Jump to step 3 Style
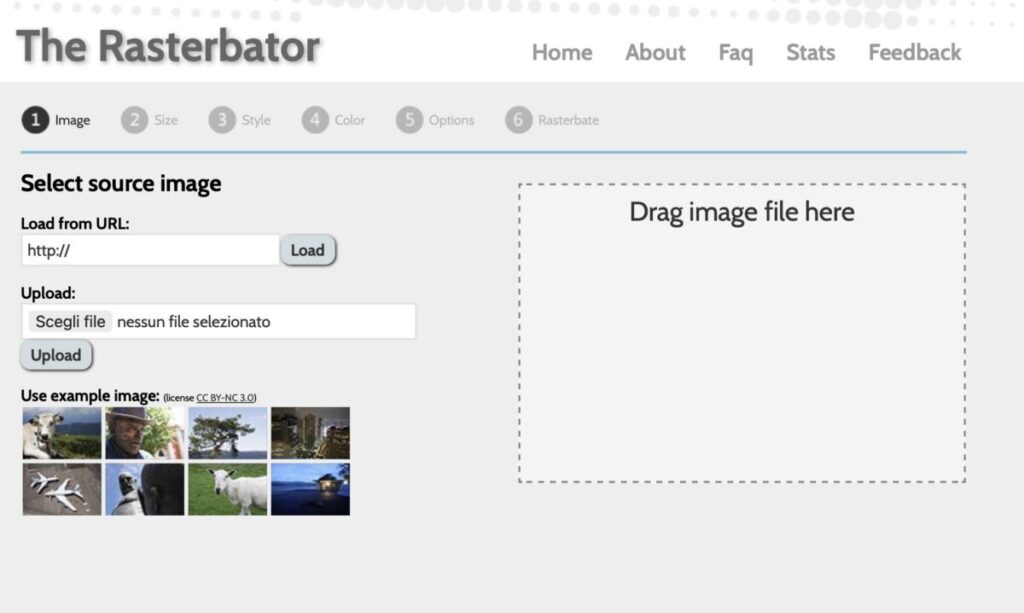The width and height of the screenshot is (1024, 613). (240, 120)
